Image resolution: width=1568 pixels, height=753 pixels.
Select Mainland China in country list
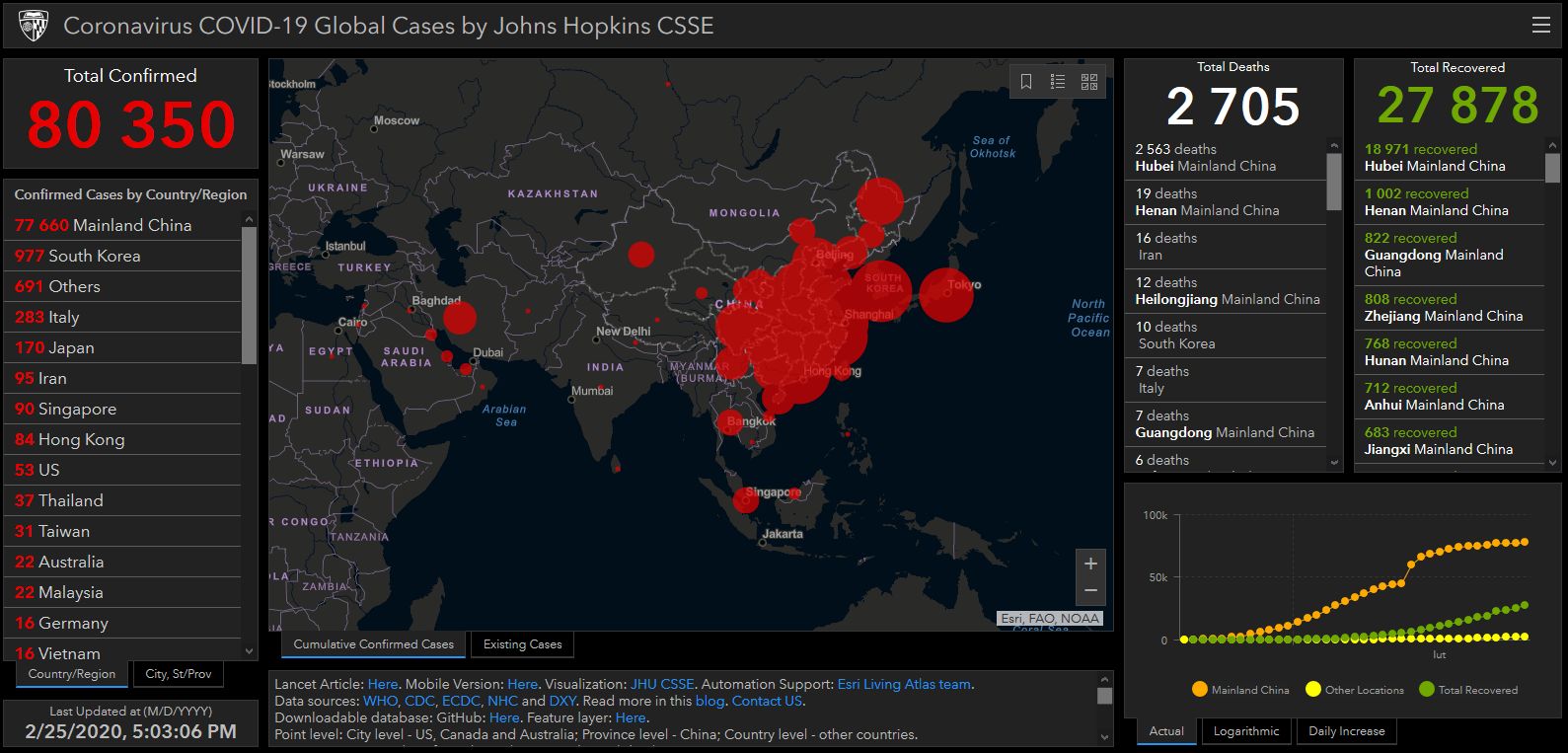(122, 225)
